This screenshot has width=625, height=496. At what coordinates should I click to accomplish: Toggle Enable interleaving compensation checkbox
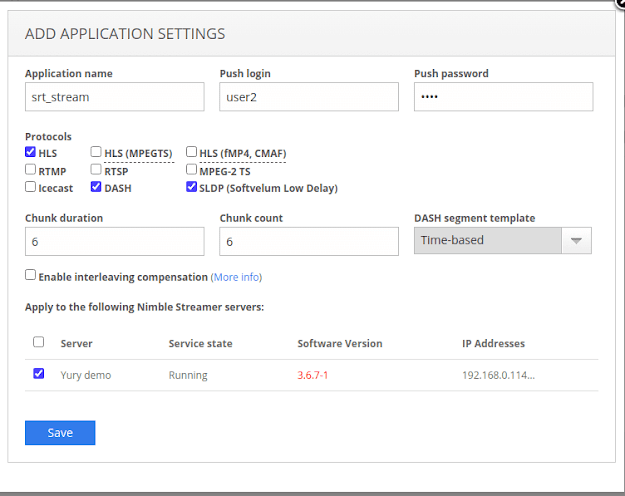pyautogui.click(x=31, y=275)
